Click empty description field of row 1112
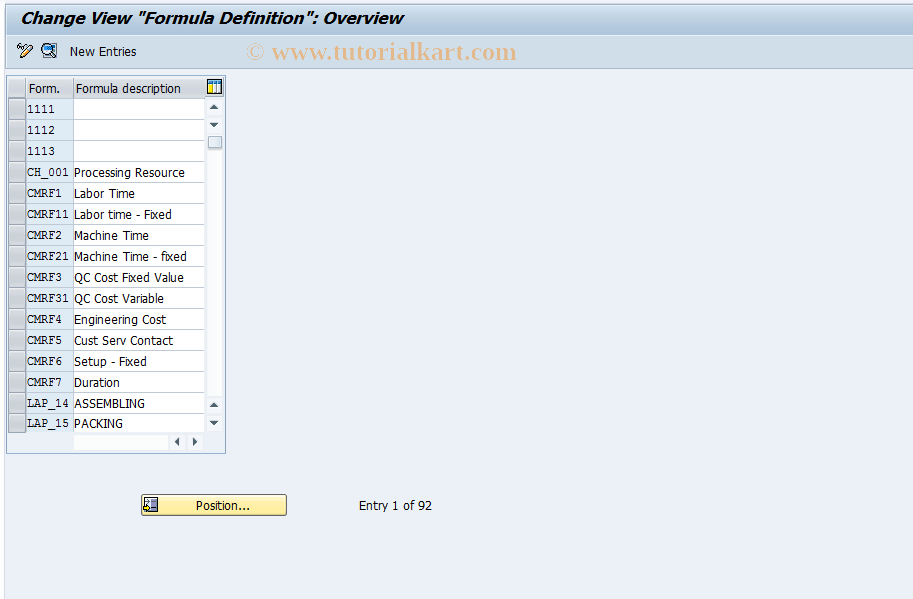The height and width of the screenshot is (599, 913). tap(139, 130)
